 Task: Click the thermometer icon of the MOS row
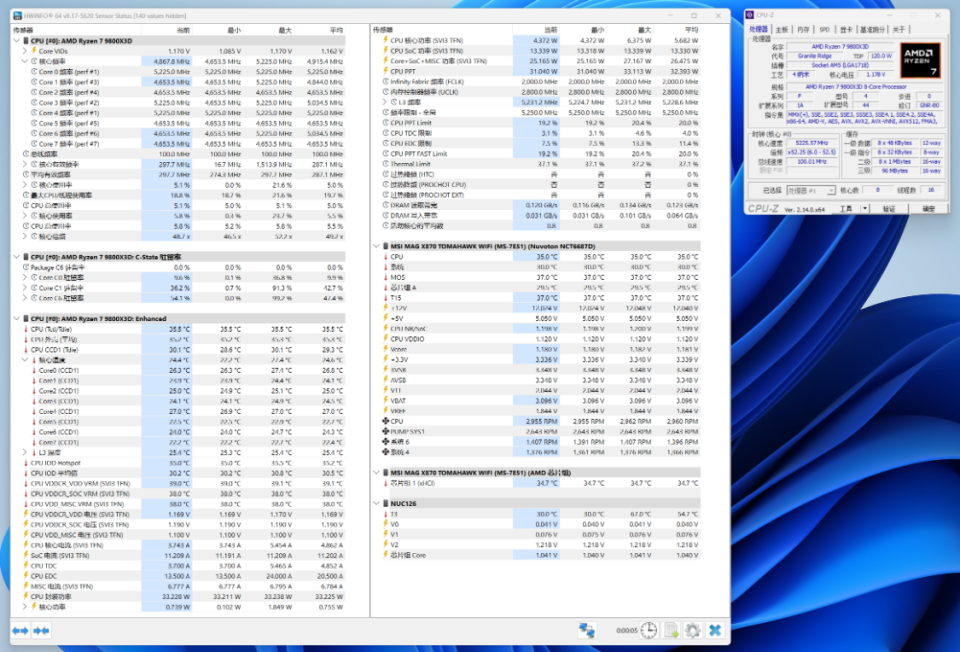click(x=386, y=277)
